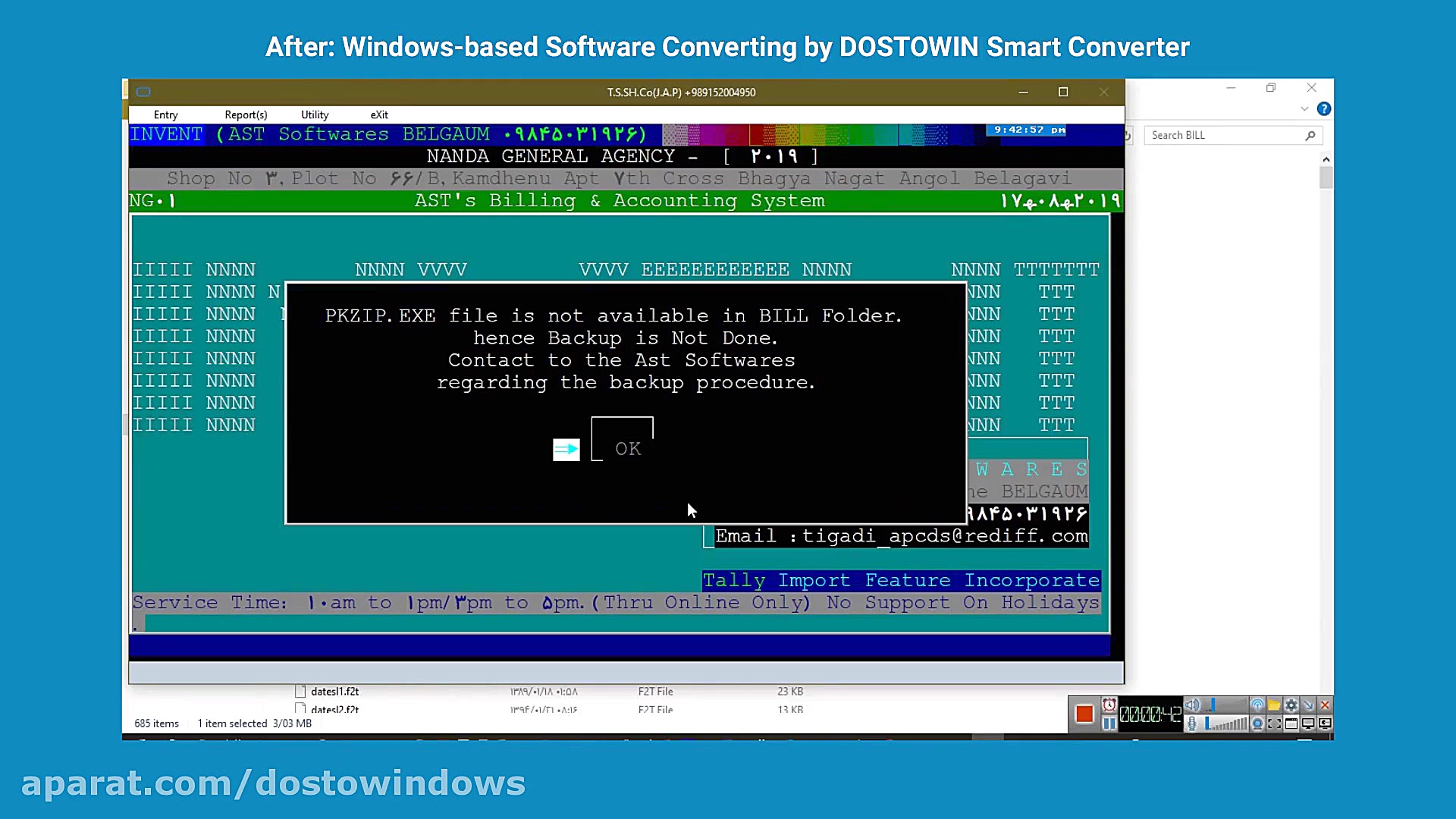
Task: Open Explorer help via blue question-mark icon
Action: click(1324, 108)
